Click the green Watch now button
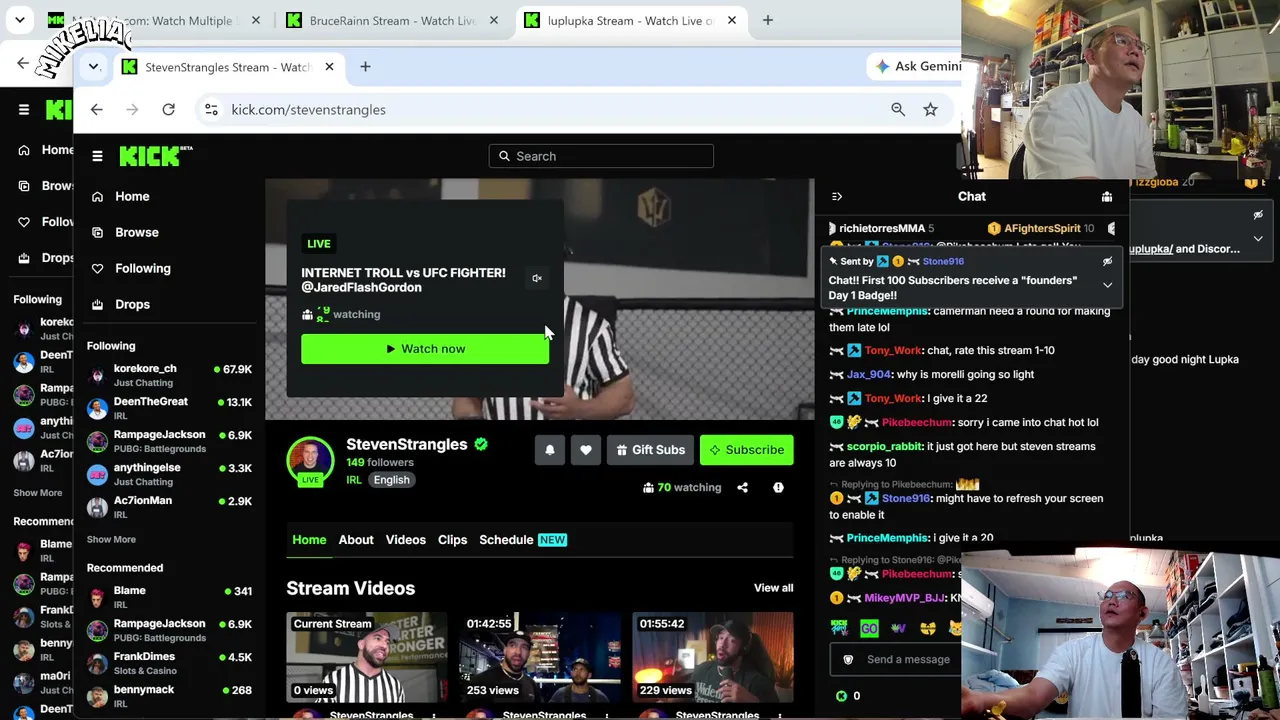 (425, 349)
